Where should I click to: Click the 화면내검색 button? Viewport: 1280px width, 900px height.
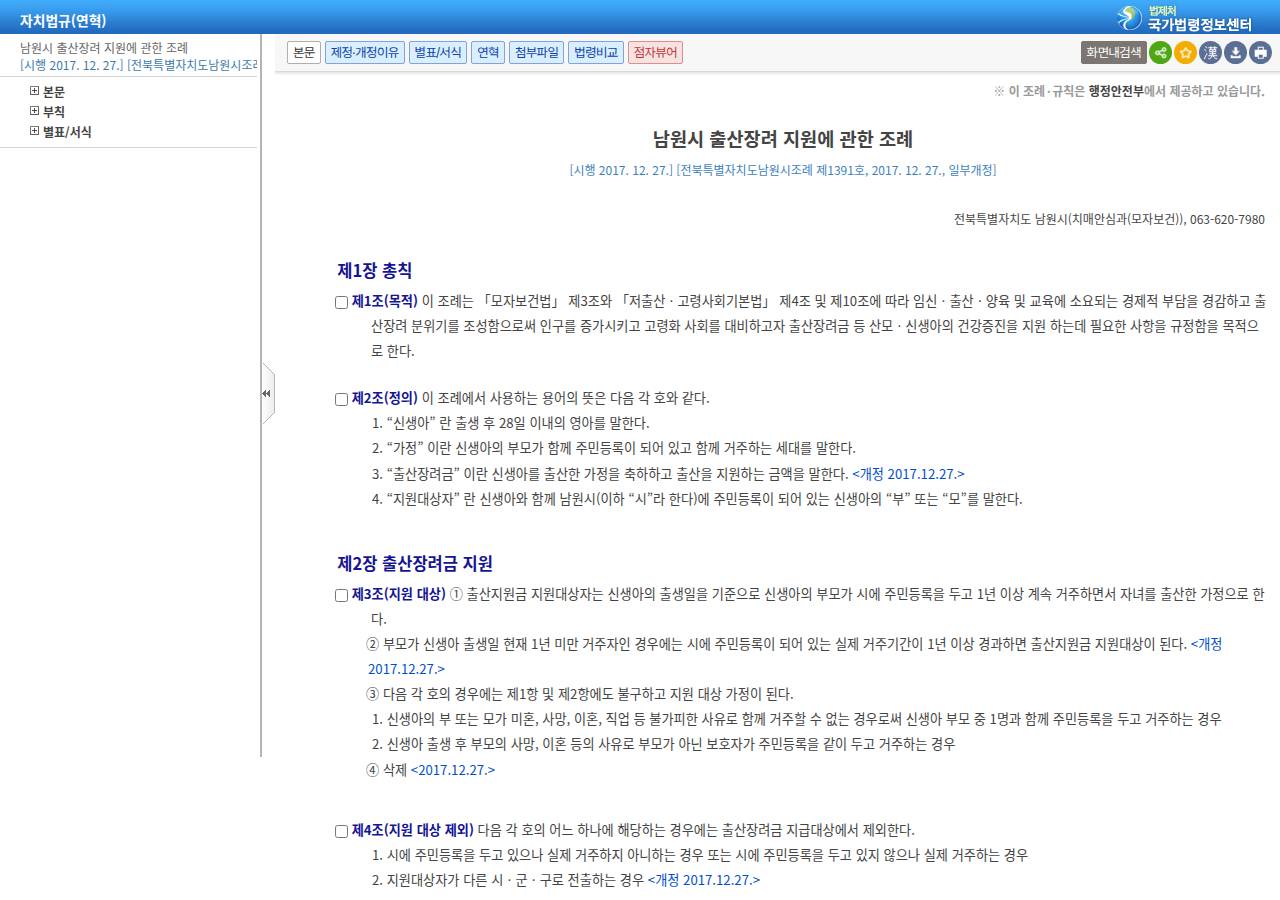point(1114,53)
